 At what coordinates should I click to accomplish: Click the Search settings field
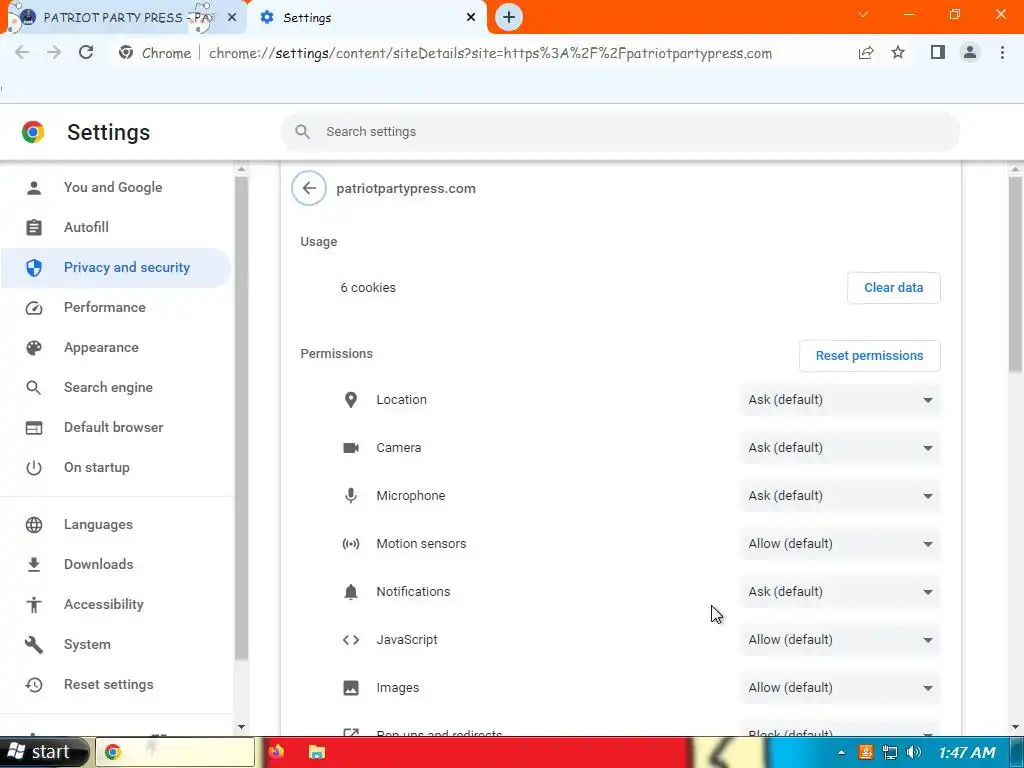[620, 132]
